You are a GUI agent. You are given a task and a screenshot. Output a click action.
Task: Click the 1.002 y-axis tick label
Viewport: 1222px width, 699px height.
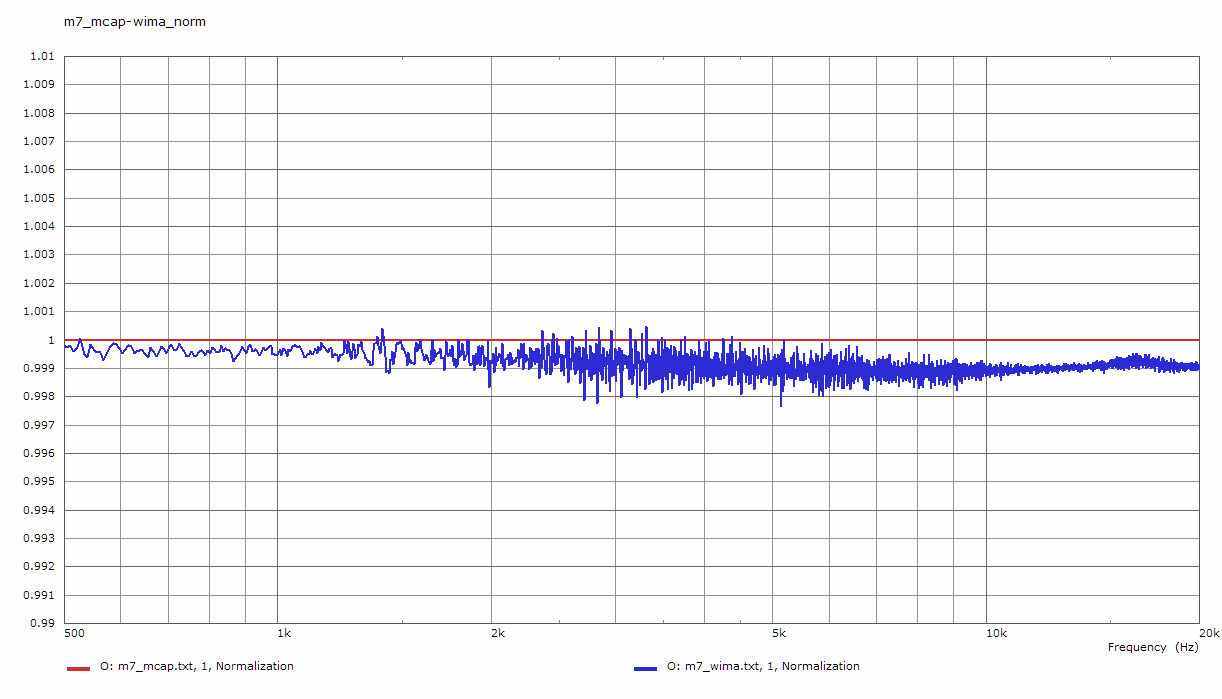pyautogui.click(x=38, y=283)
